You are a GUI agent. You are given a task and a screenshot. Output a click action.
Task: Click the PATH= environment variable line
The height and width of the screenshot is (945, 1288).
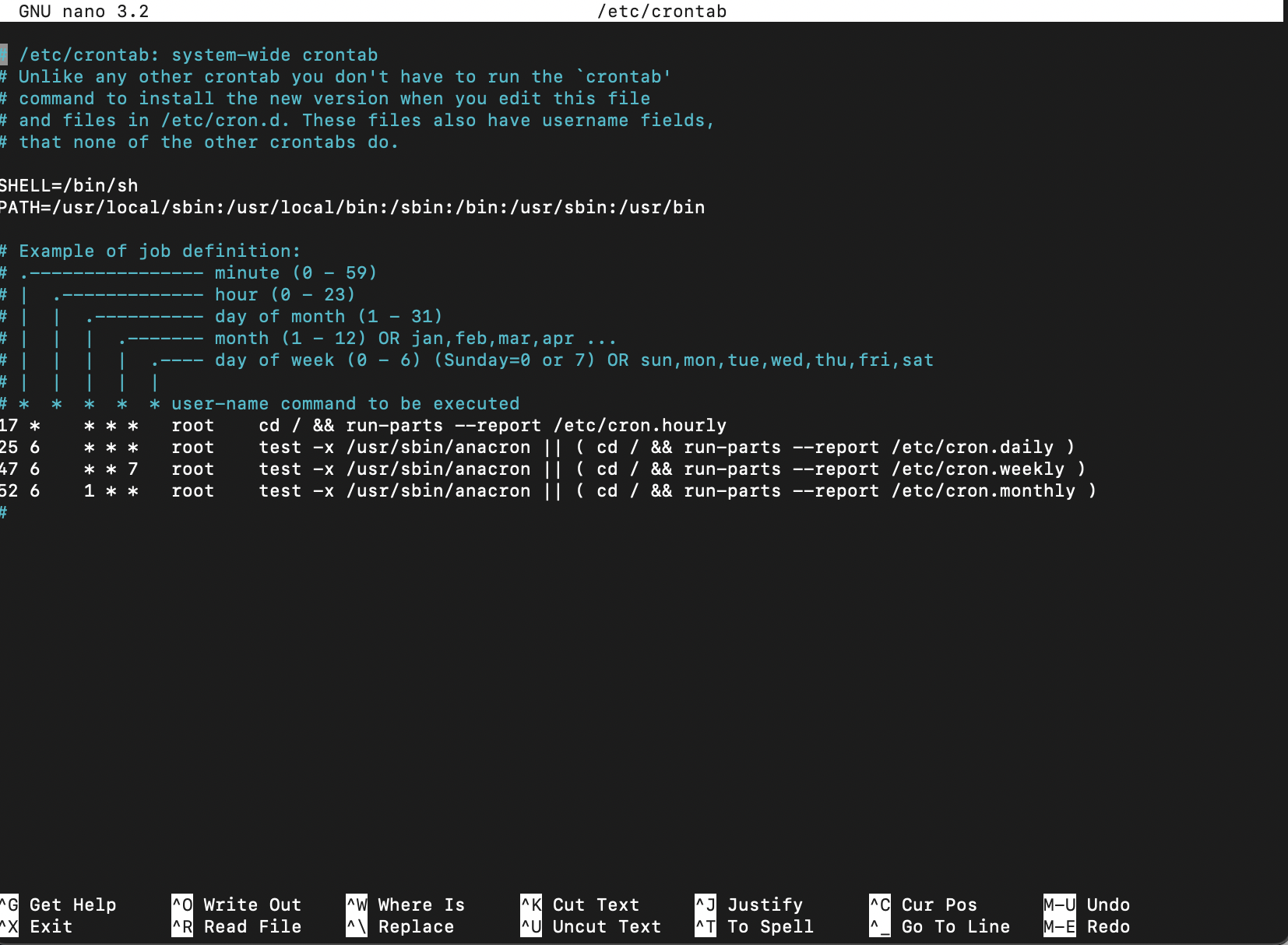click(352, 207)
